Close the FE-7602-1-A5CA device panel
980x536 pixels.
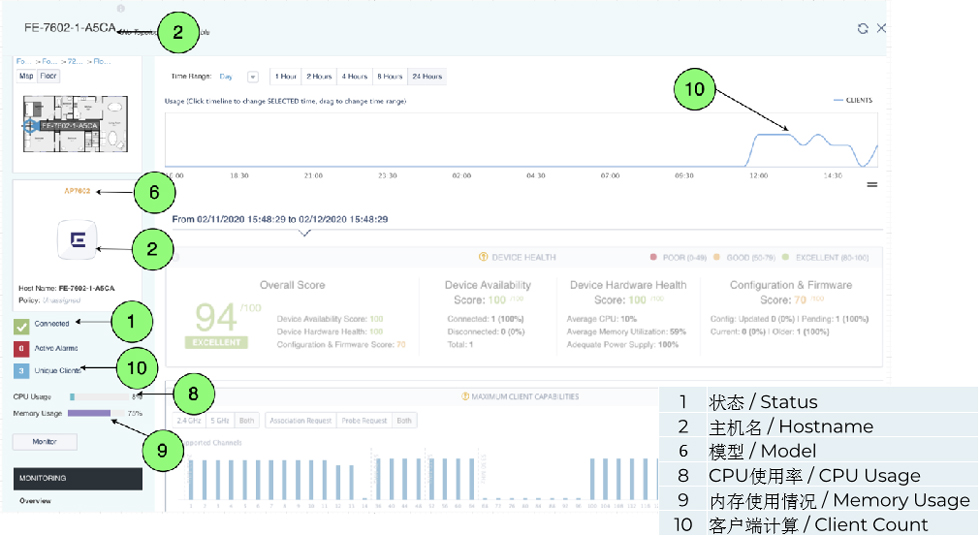coord(881,28)
